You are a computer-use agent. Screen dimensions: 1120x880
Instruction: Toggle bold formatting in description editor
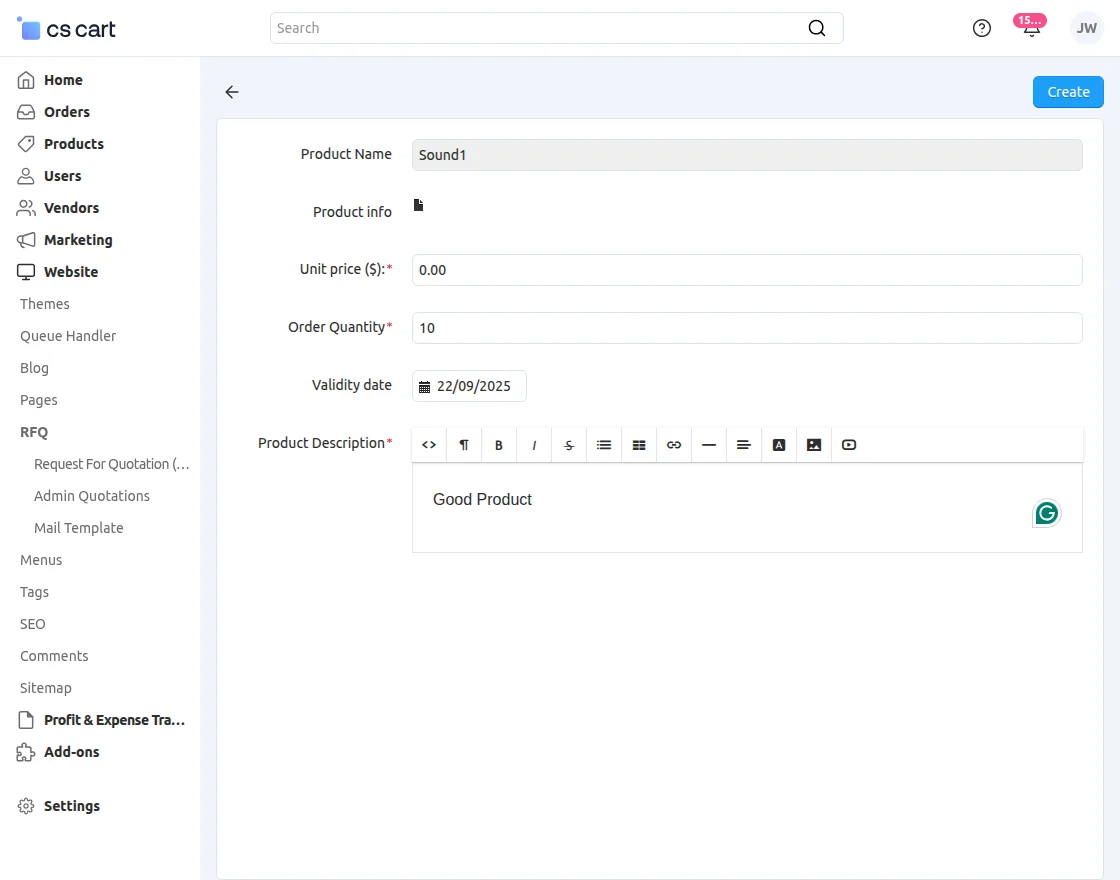[x=499, y=445]
